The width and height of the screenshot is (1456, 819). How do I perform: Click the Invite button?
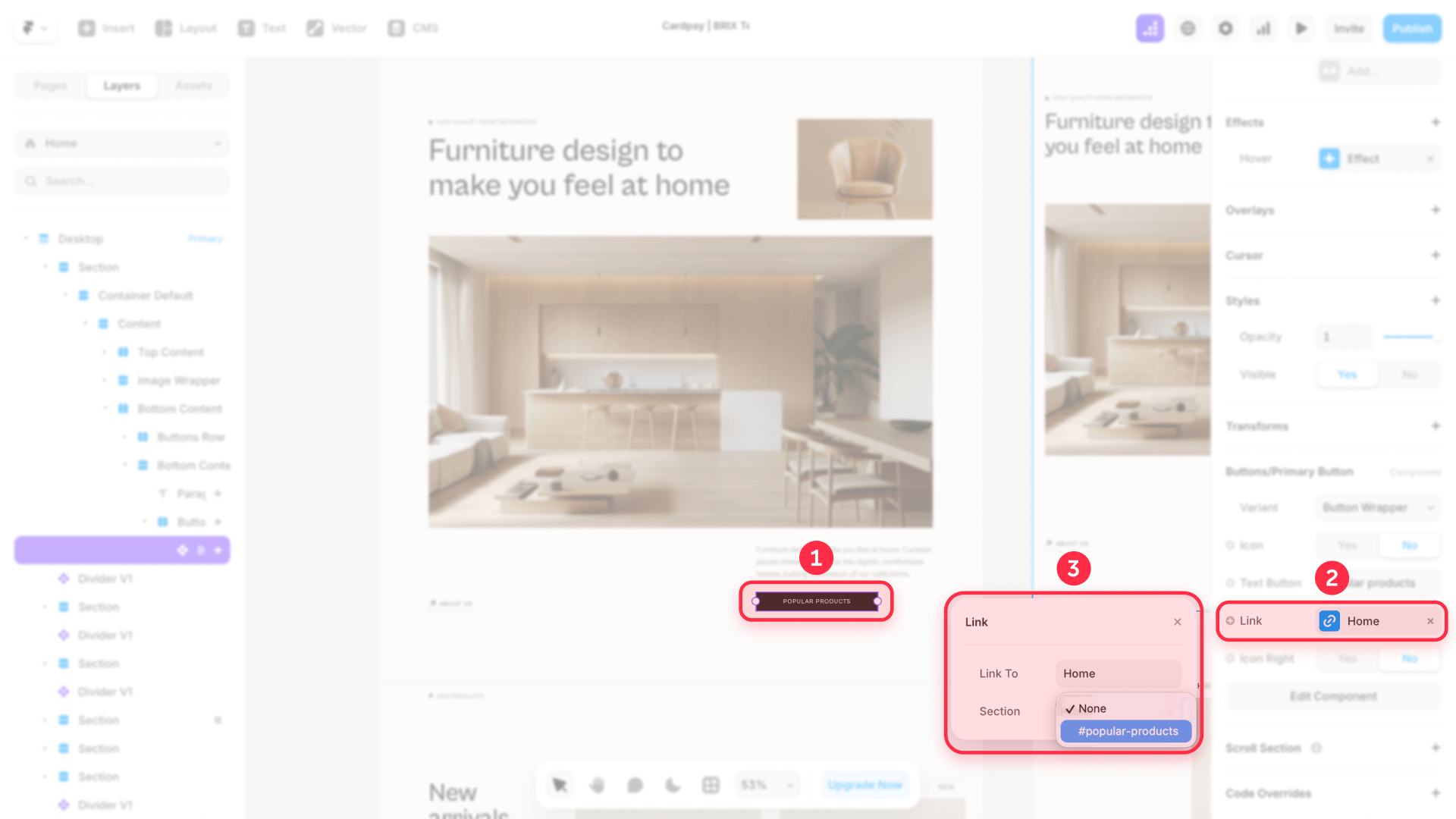click(1349, 29)
